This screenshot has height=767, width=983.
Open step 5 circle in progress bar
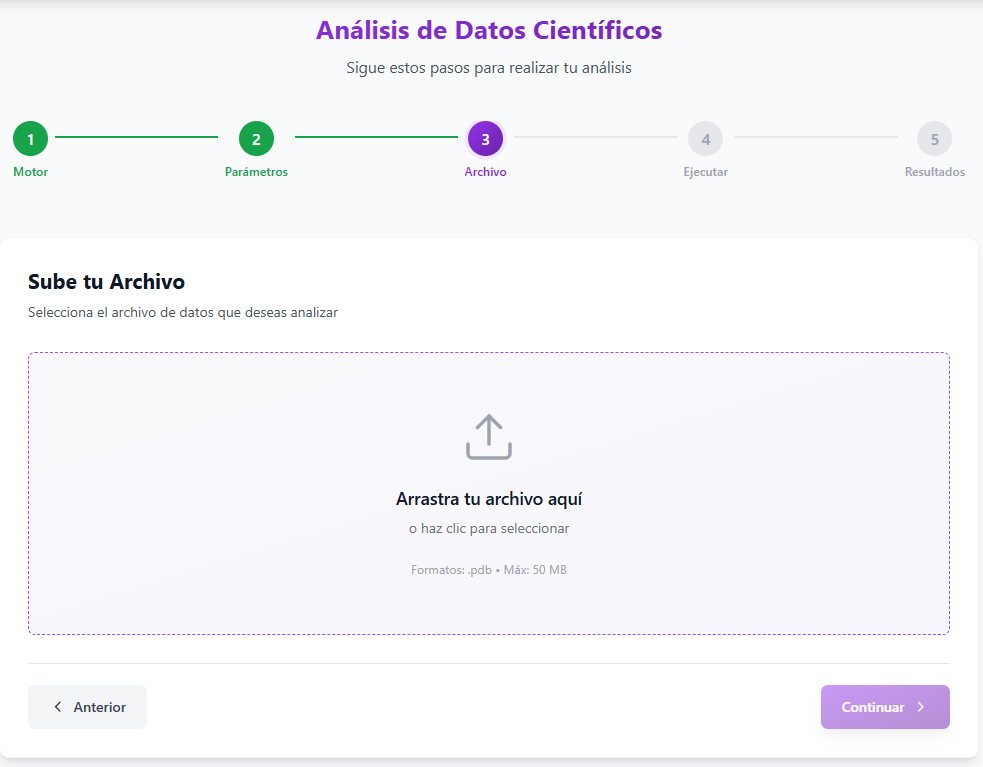click(x=934, y=139)
